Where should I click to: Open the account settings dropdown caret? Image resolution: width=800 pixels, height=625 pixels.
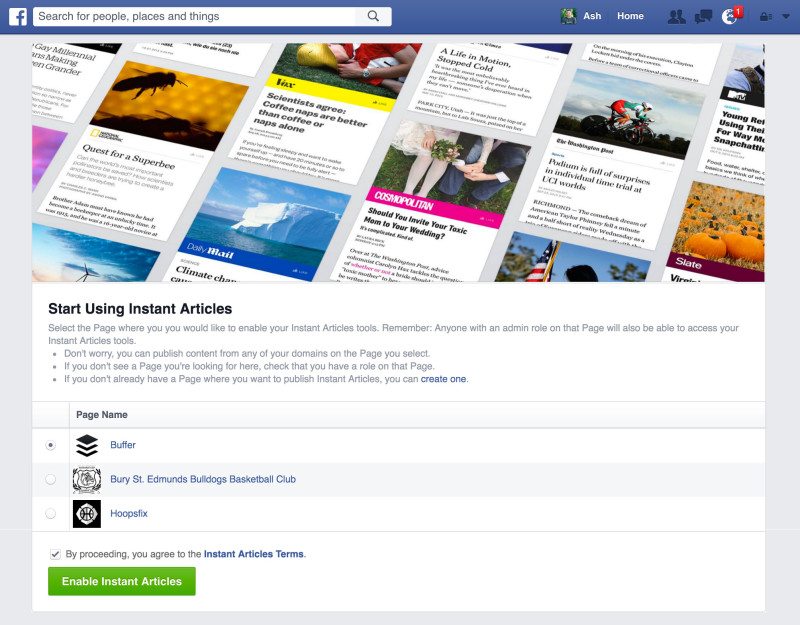(784, 15)
